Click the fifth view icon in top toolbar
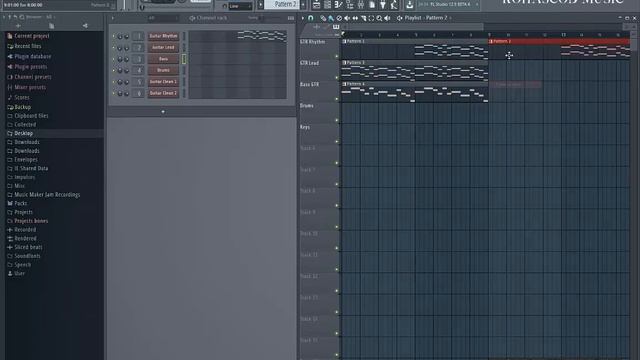This screenshot has height=360, width=640. (x=361, y=5)
